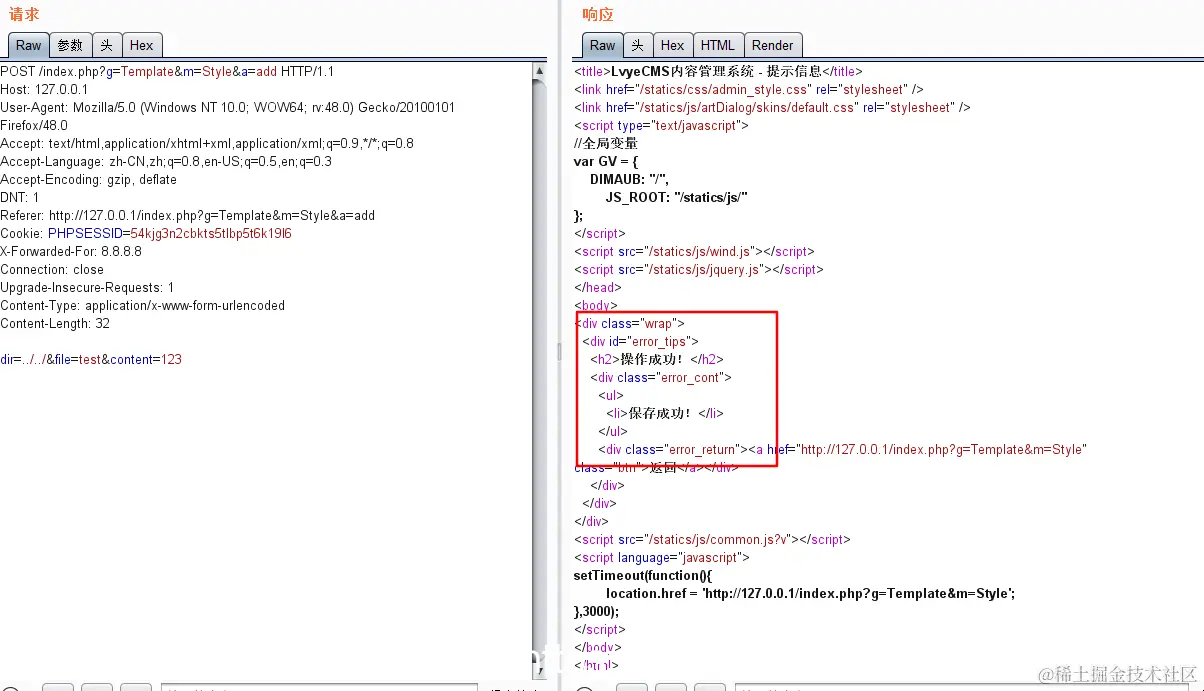Open the 参数 tab in the request pane
1204x691 pixels.
70,45
